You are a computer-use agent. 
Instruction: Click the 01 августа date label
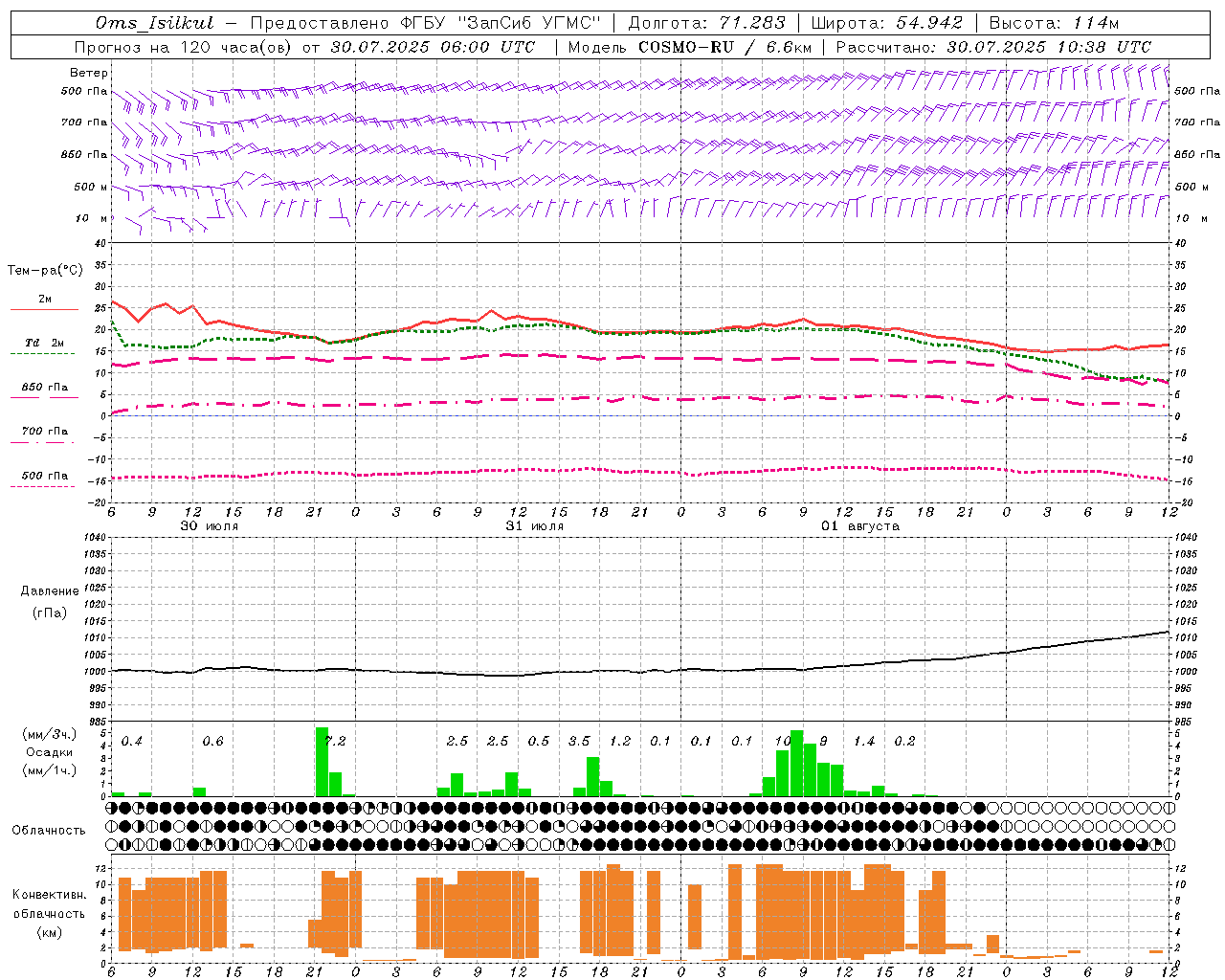pyautogui.click(x=860, y=526)
